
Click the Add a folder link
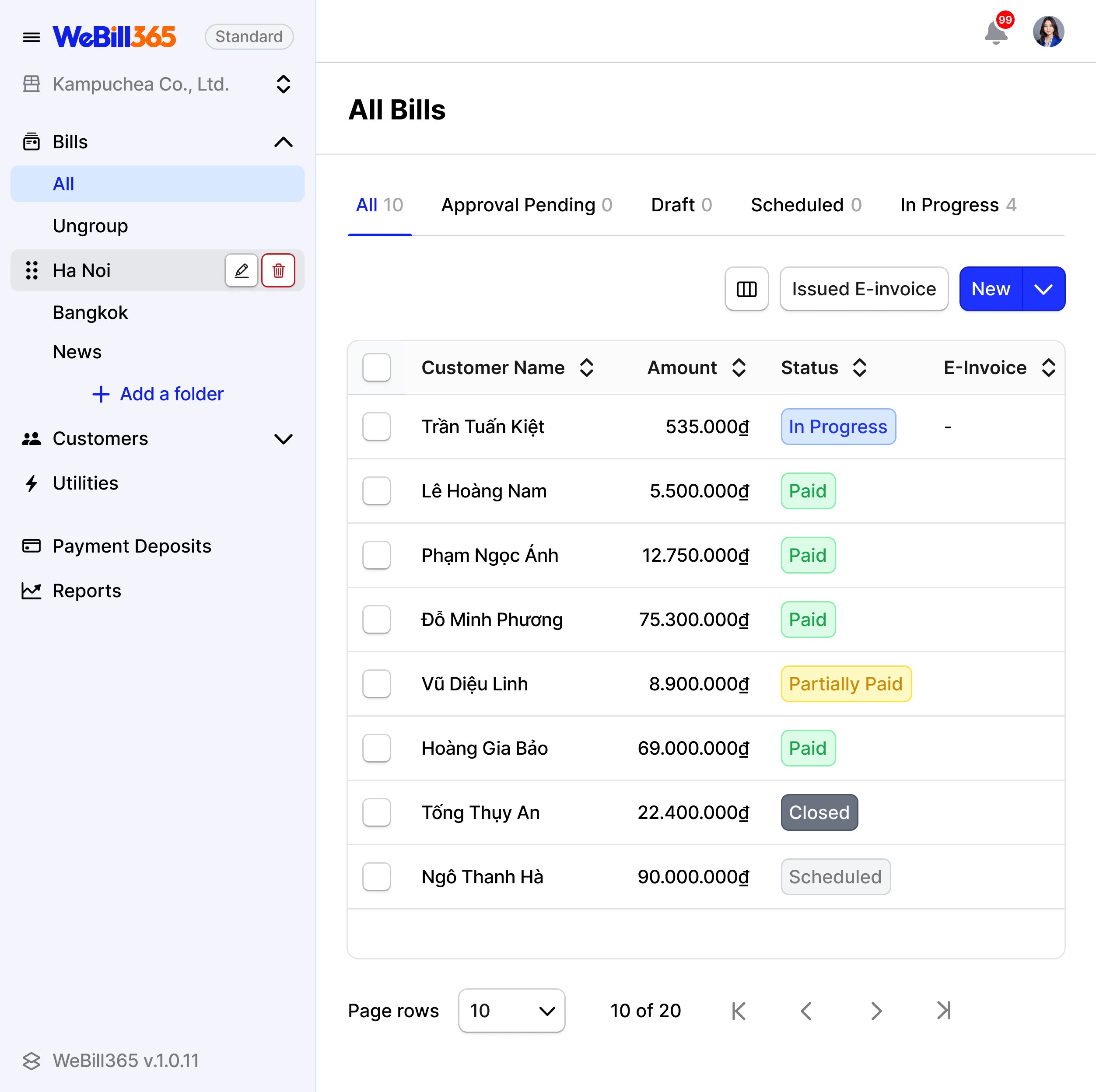pyautogui.click(x=158, y=394)
